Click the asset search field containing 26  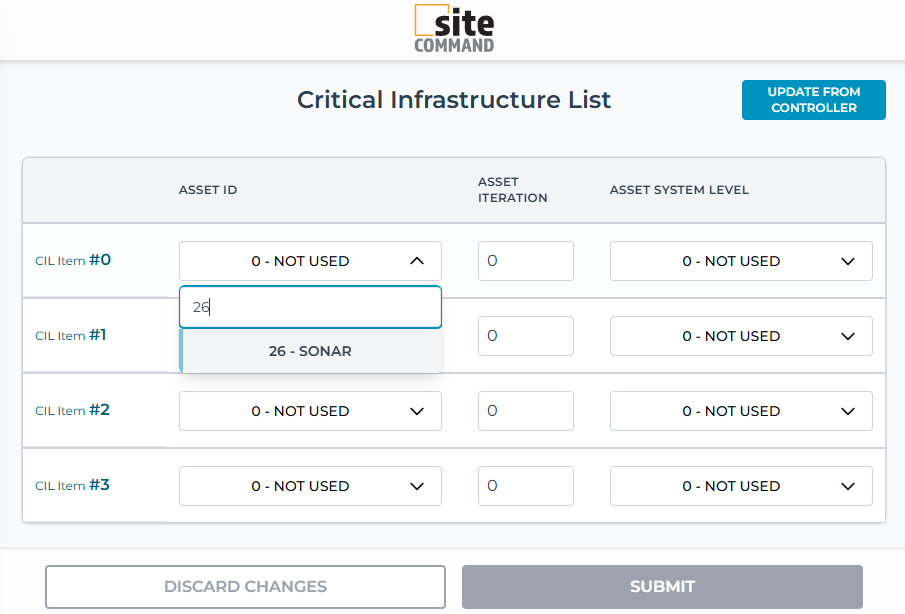coord(310,308)
